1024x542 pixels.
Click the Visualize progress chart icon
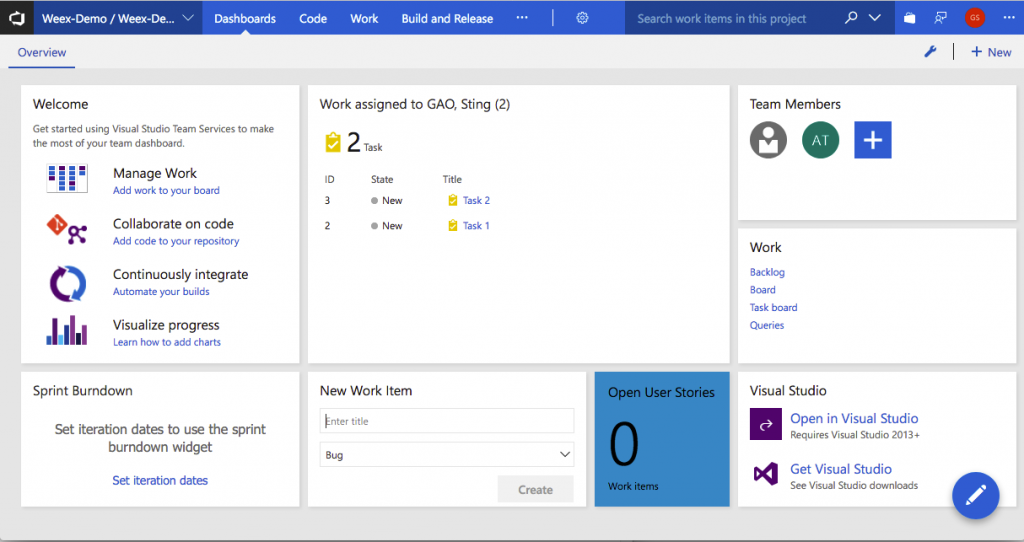(67, 330)
